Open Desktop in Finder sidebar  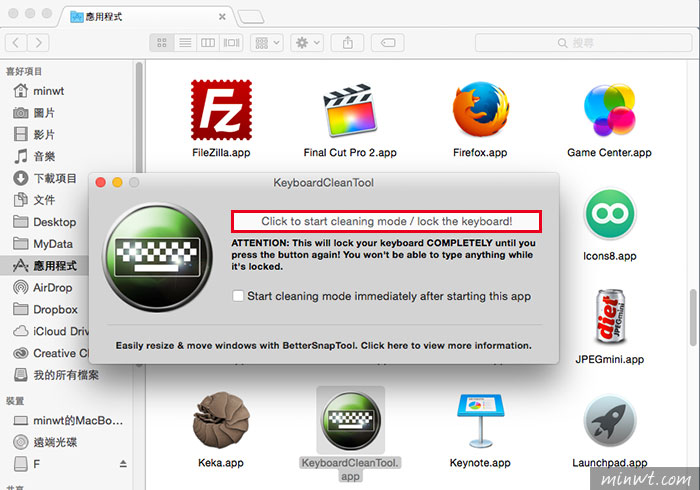[45, 222]
